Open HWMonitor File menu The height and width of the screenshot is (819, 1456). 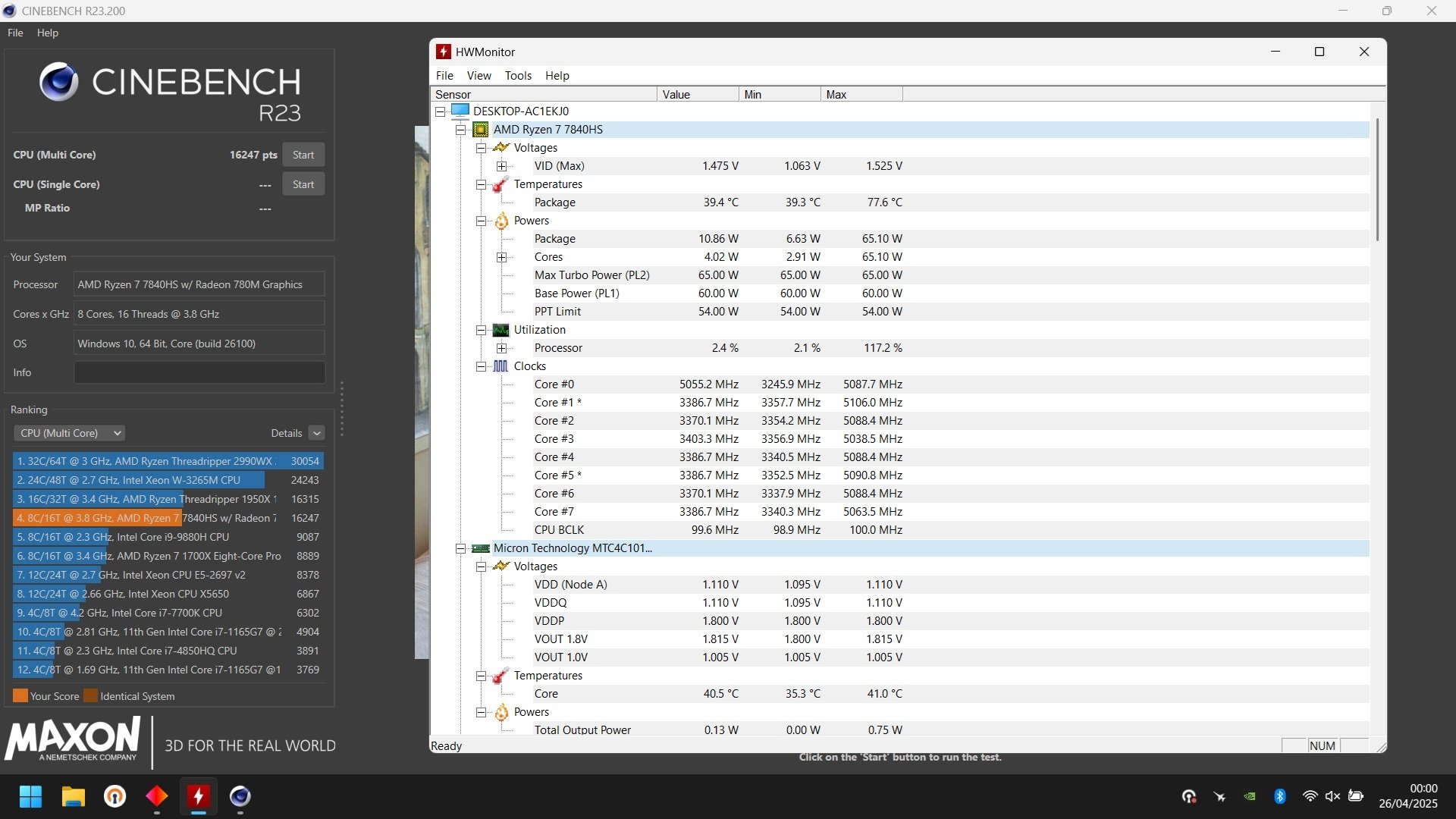tap(444, 76)
